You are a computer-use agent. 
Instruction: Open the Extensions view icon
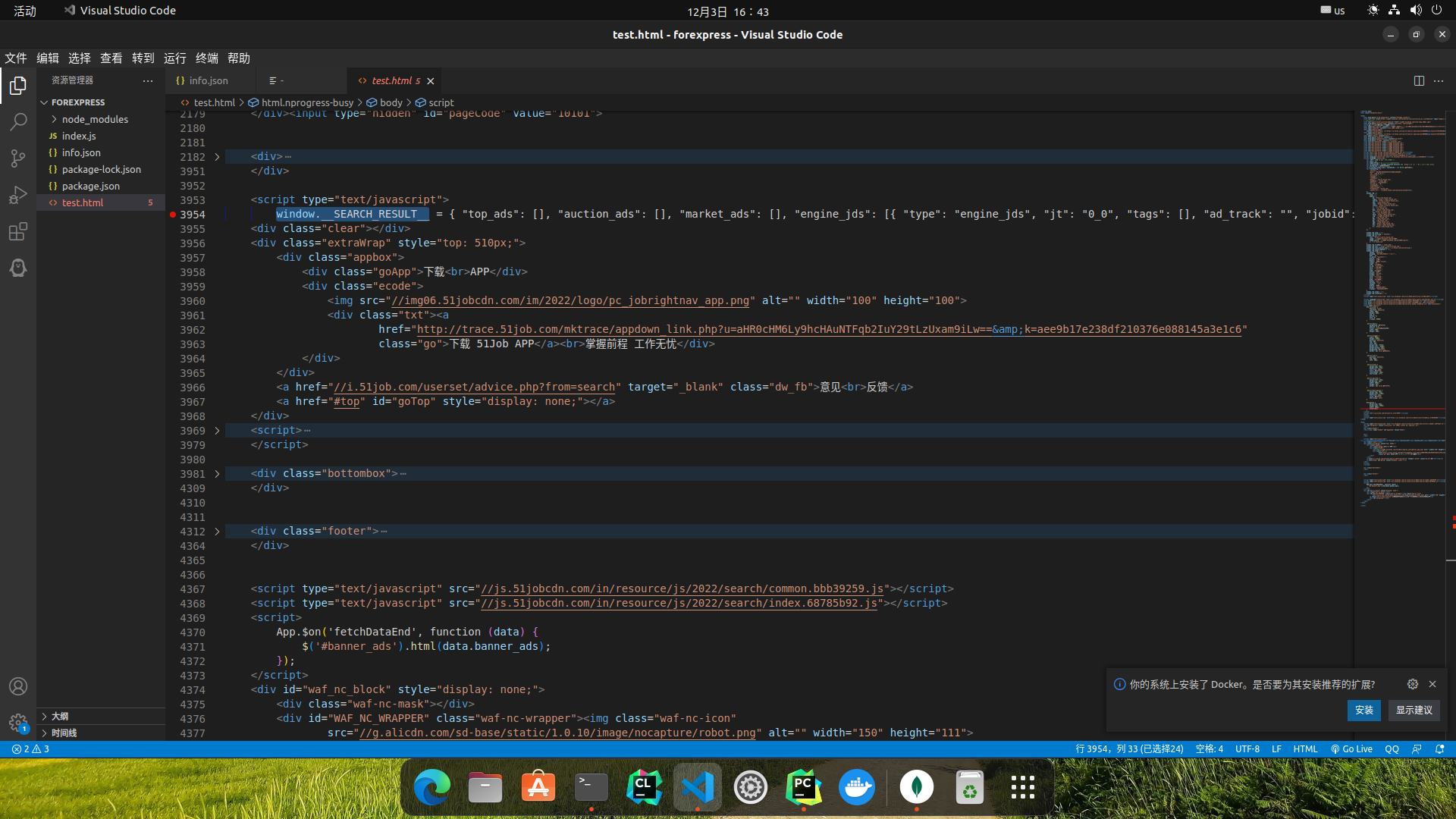coord(18,231)
